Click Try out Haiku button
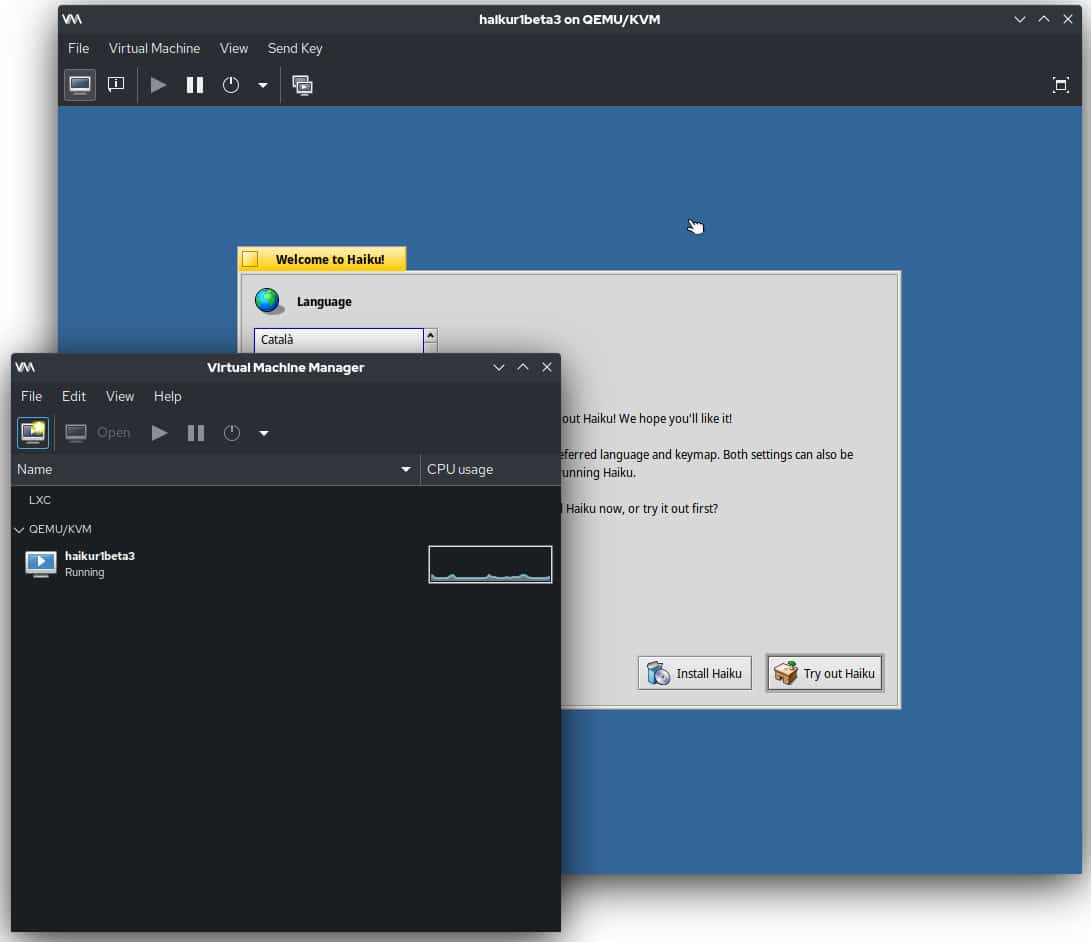This screenshot has width=1091, height=942. click(825, 673)
